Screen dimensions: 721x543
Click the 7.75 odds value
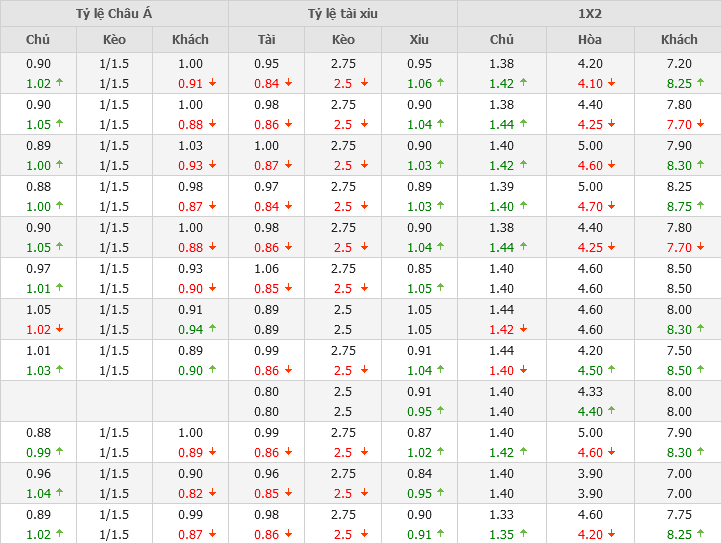[x=679, y=515]
